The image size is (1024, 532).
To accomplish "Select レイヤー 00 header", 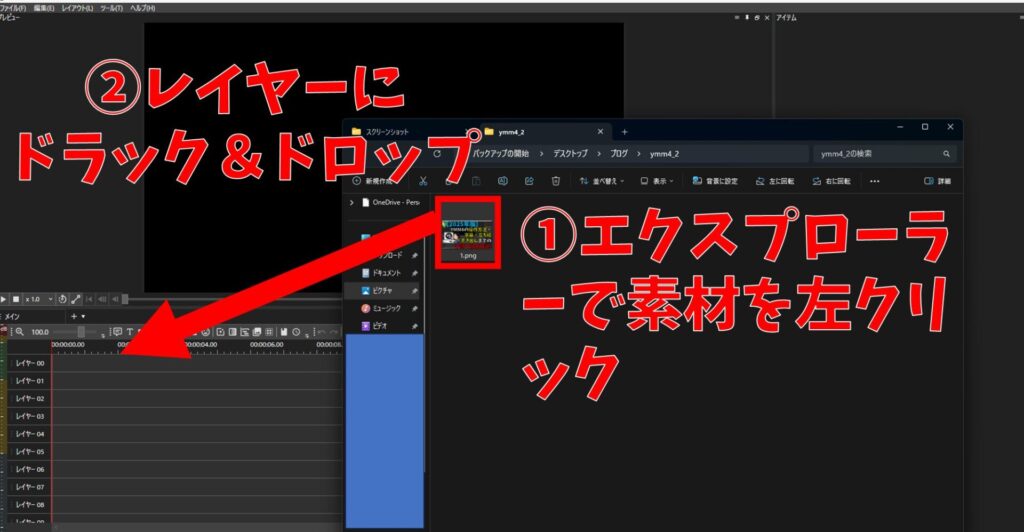I will point(30,363).
